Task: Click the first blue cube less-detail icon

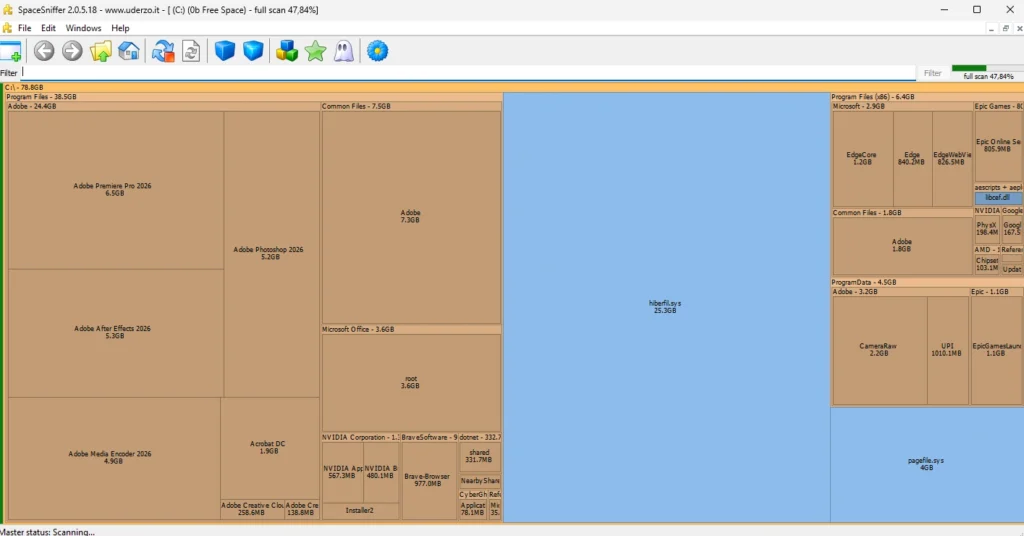Action: [x=225, y=51]
